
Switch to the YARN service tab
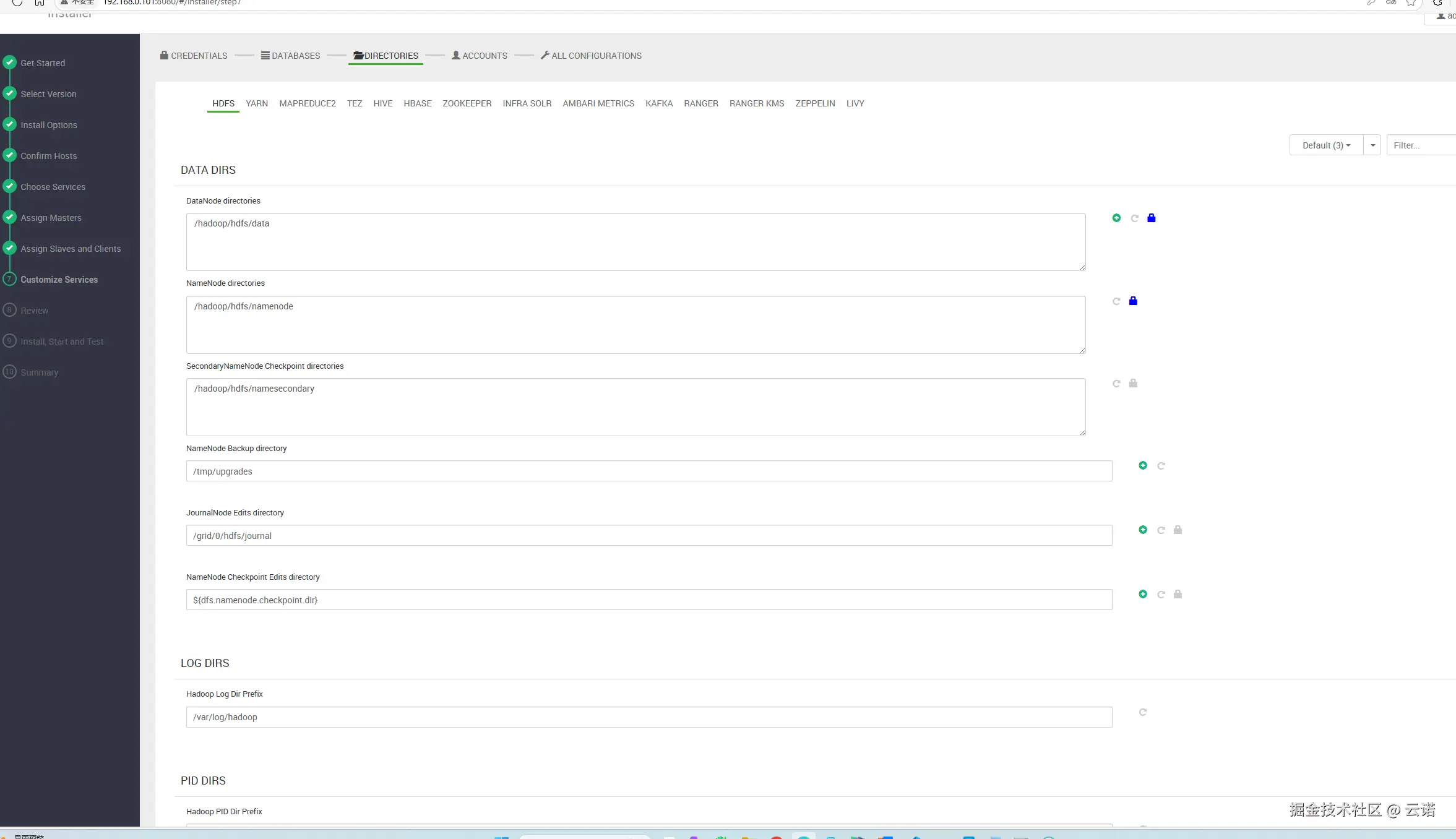257,103
